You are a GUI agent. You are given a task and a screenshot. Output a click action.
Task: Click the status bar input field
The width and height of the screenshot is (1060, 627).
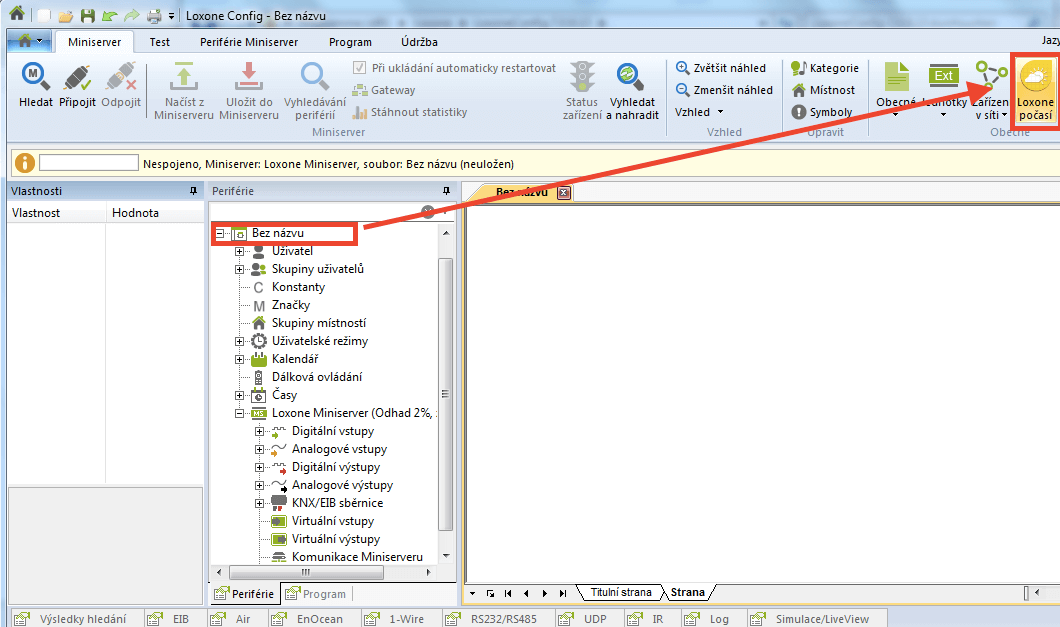(88, 163)
